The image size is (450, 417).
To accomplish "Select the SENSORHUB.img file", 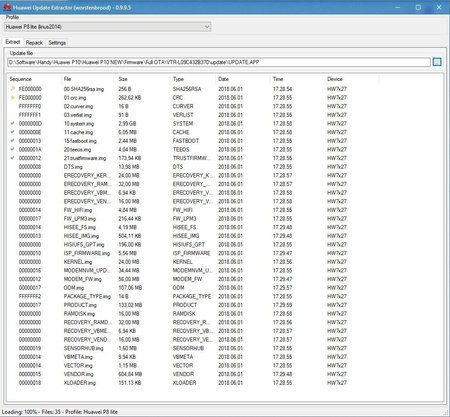I will click(83, 349).
